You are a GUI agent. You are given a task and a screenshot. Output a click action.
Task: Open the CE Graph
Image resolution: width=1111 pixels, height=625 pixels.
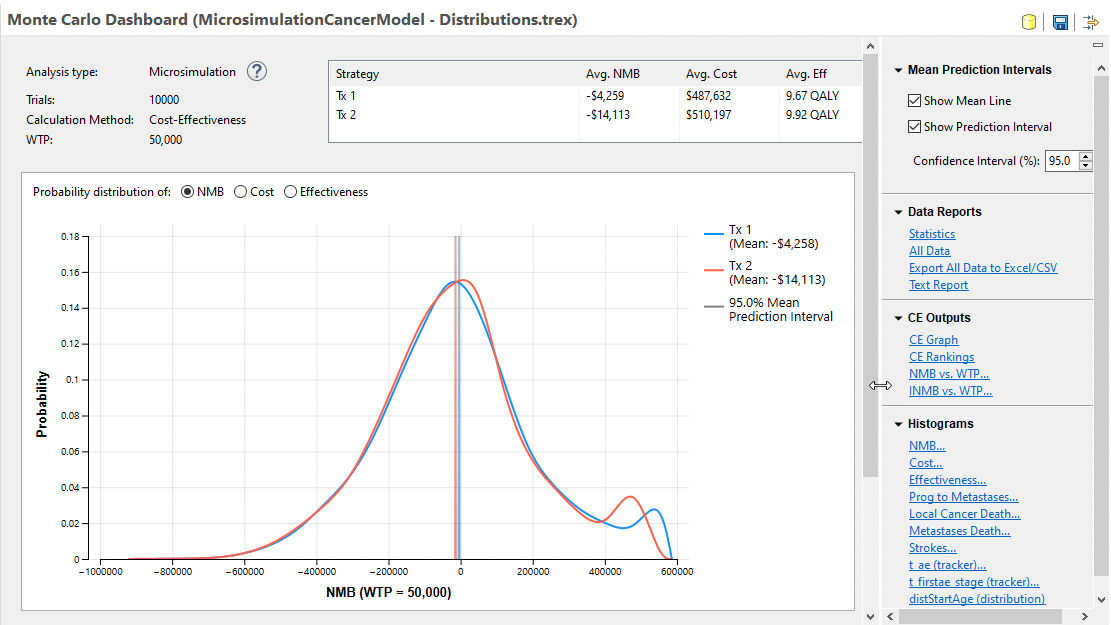click(x=933, y=339)
